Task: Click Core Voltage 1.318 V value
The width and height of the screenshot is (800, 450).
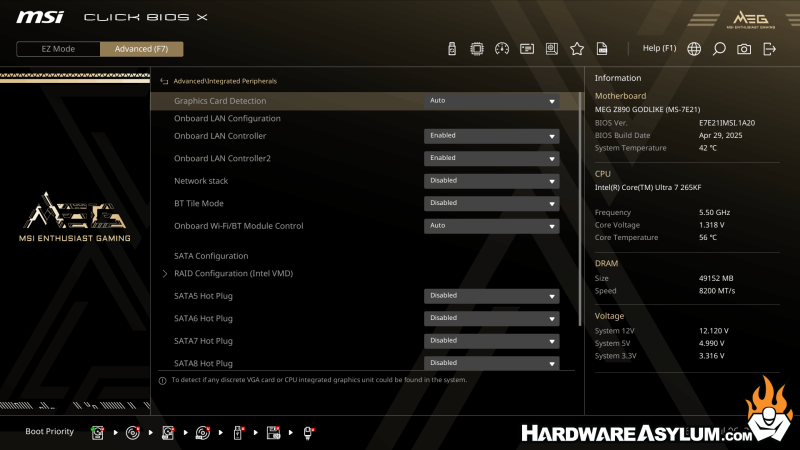Action: 711,225
